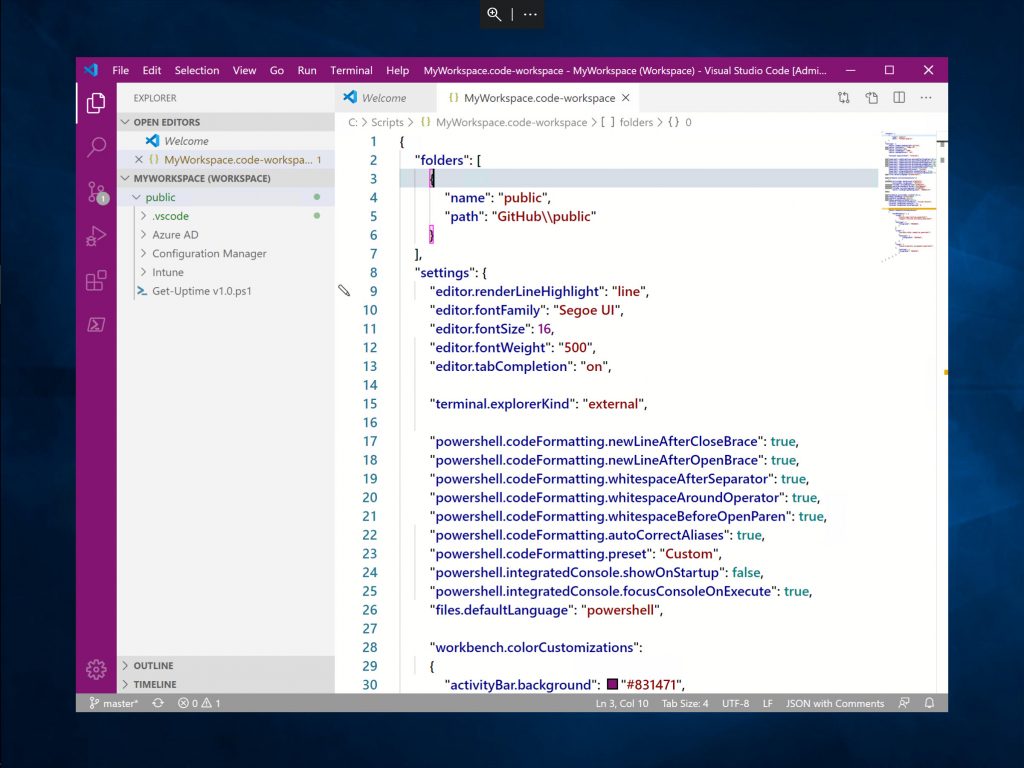Change Tab Size: 4 indentation setting
1024x768 pixels.
coord(684,703)
